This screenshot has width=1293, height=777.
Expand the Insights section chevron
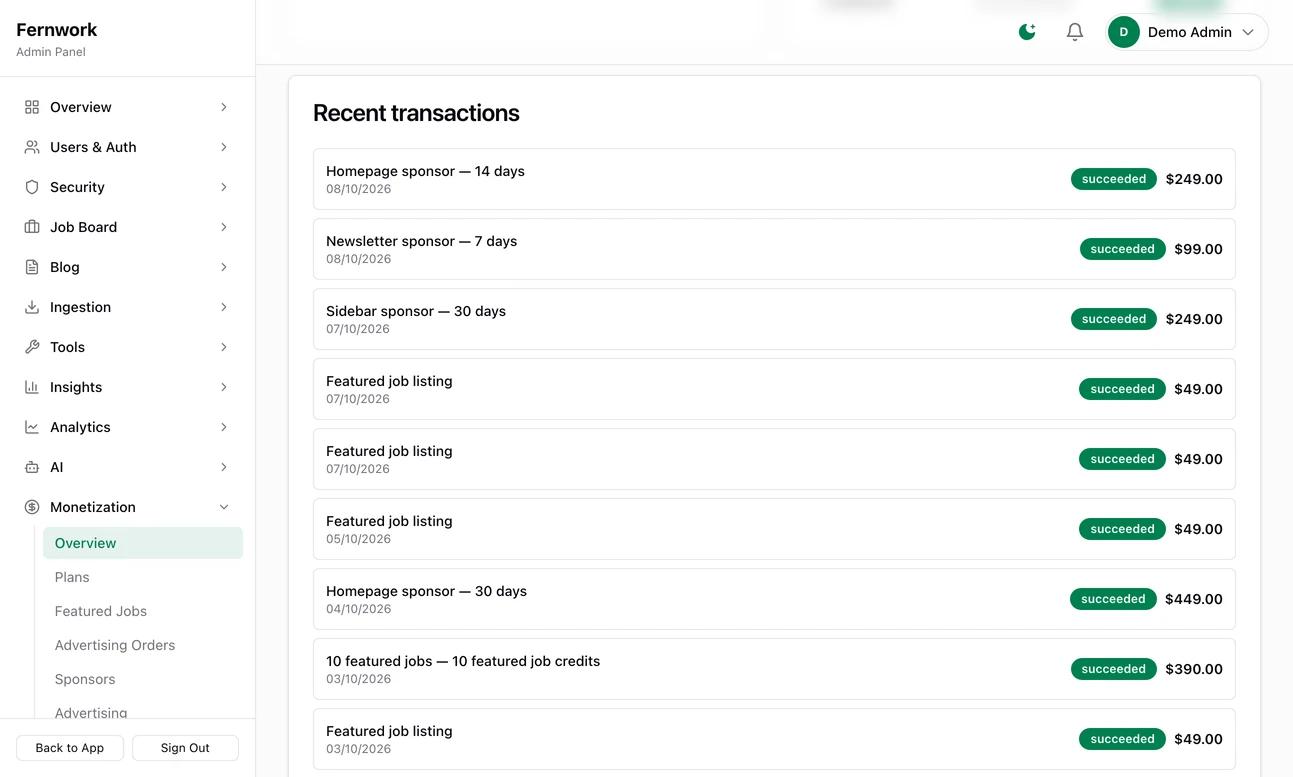pyautogui.click(x=224, y=387)
